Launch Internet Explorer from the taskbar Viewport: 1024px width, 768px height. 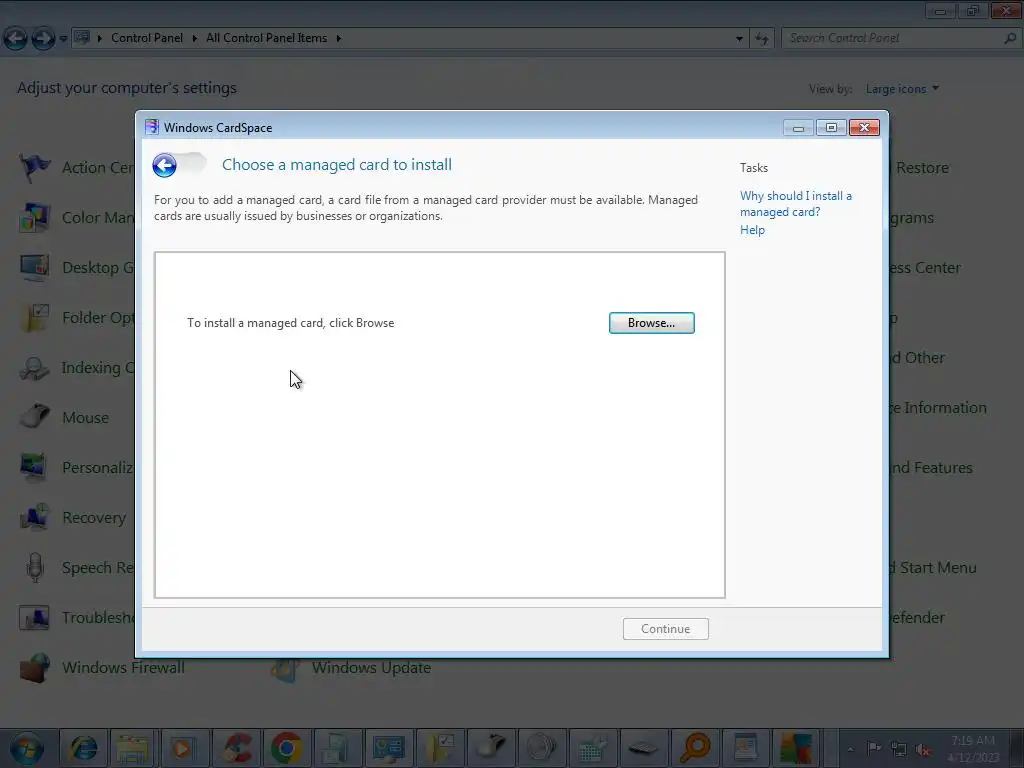tap(83, 748)
